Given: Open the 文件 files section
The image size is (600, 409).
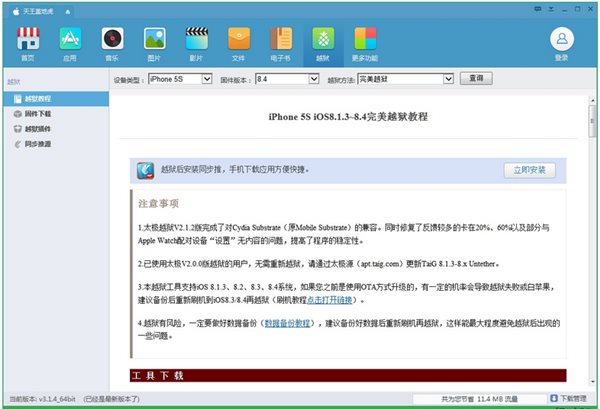Looking at the screenshot, I should (x=238, y=42).
